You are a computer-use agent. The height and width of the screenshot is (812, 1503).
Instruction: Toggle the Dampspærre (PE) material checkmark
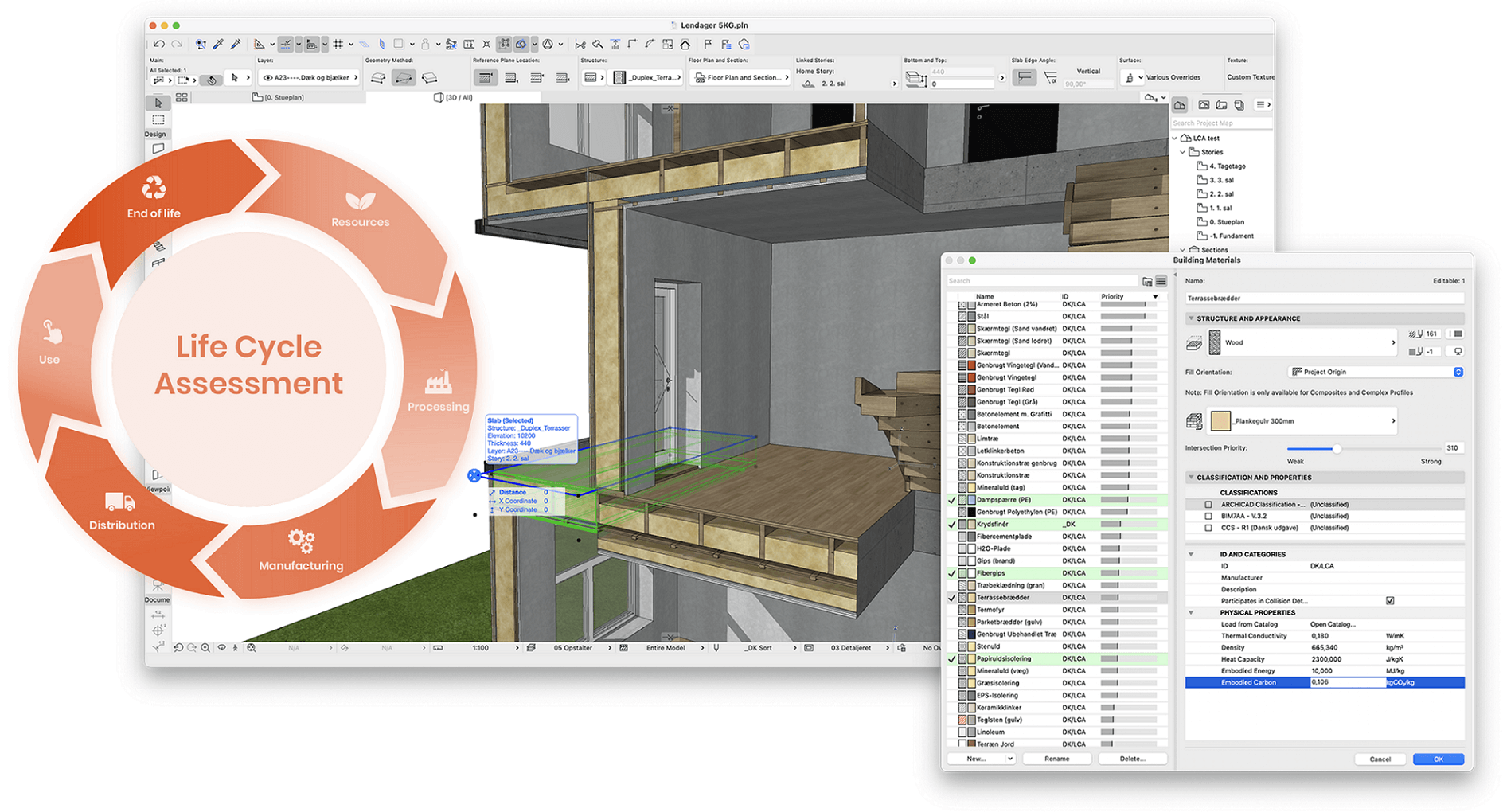pyautogui.click(x=952, y=499)
